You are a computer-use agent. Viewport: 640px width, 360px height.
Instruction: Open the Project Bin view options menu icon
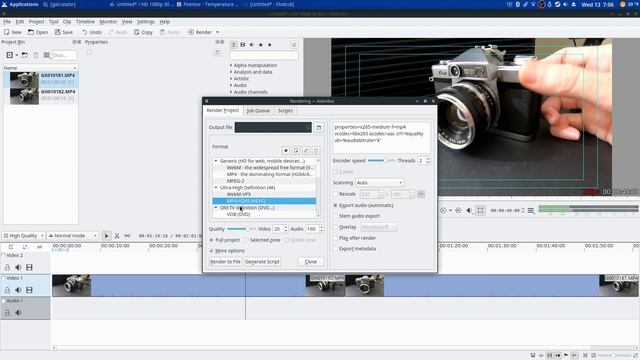[47, 55]
